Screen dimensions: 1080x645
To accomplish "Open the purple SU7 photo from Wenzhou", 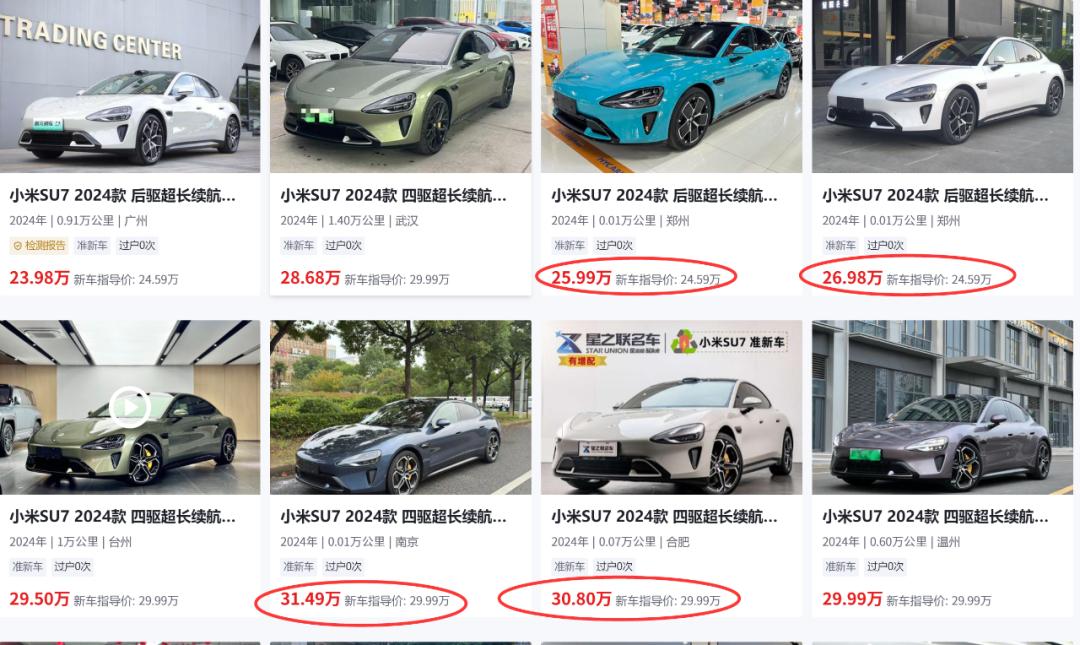I will pyautogui.click(x=942, y=407).
